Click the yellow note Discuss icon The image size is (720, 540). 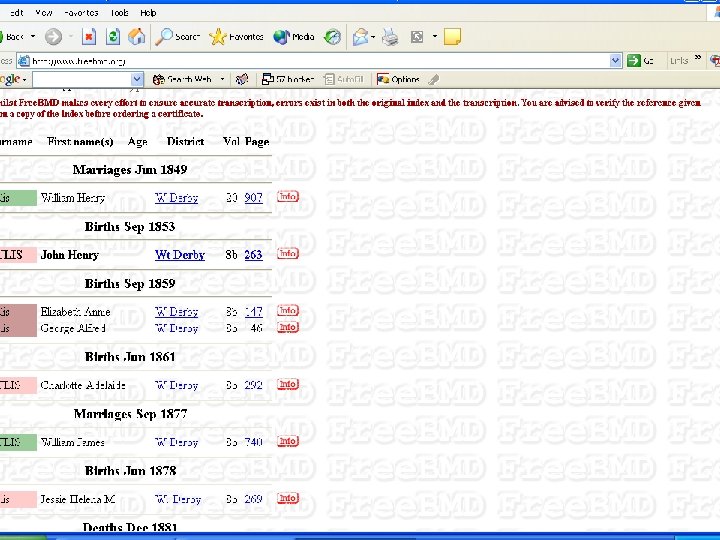click(x=452, y=36)
